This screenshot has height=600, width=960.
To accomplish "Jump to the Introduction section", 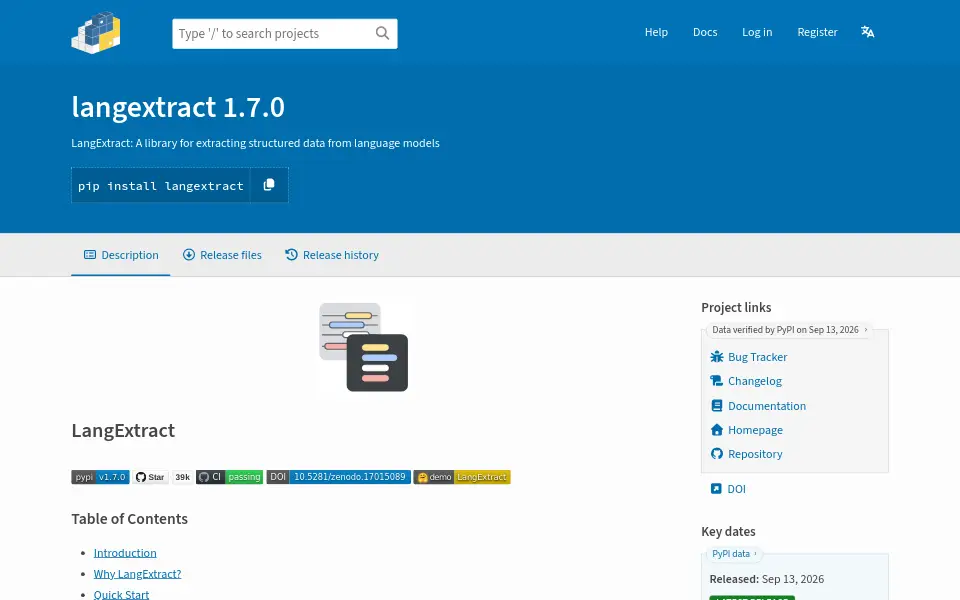I will tap(125, 553).
